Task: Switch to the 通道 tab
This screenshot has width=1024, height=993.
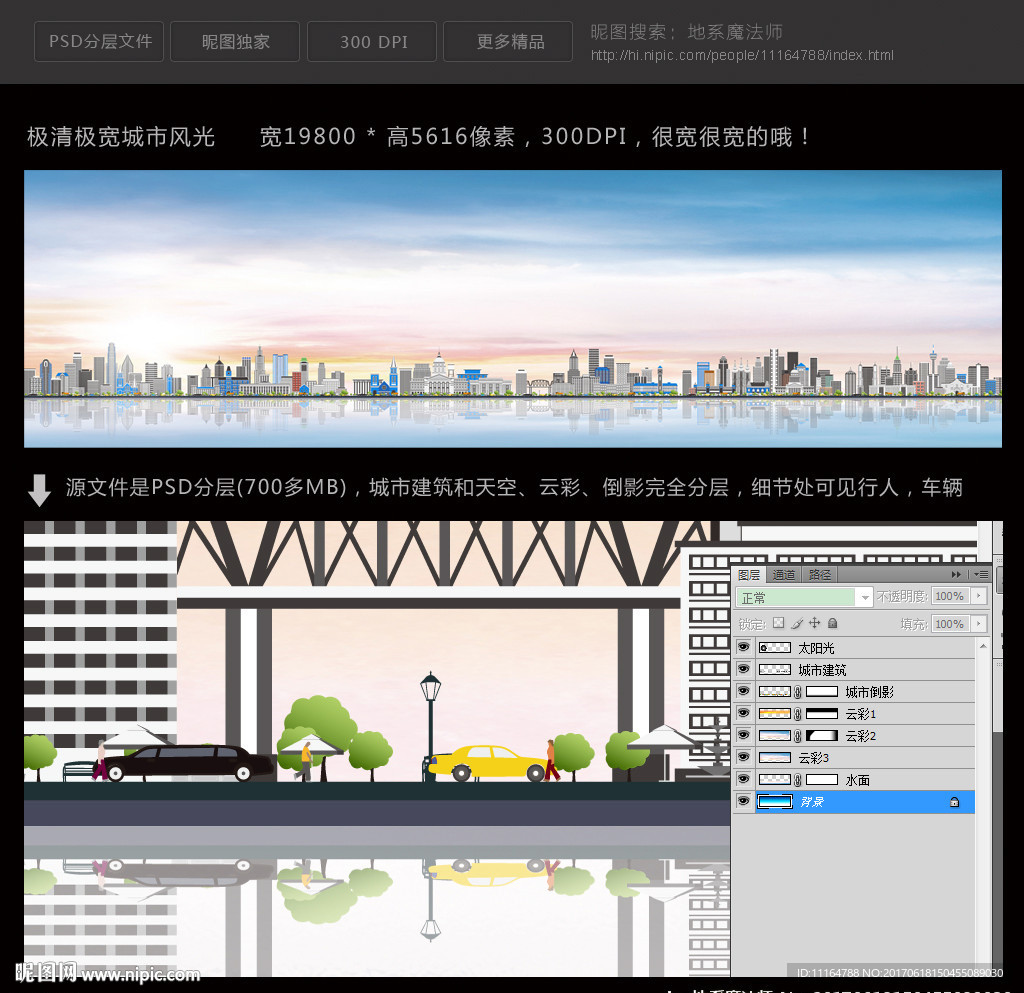Action: [x=784, y=575]
